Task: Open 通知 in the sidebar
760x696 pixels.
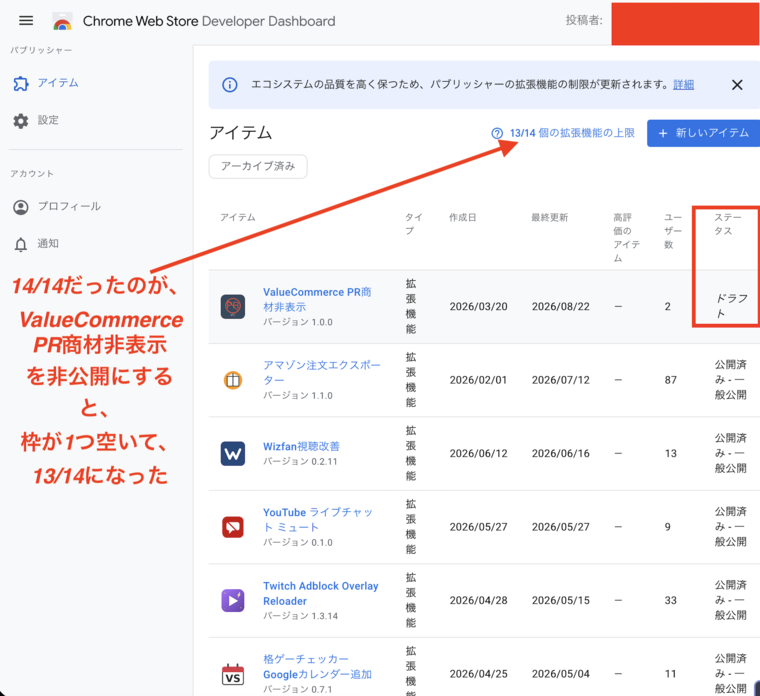Action: [48, 244]
